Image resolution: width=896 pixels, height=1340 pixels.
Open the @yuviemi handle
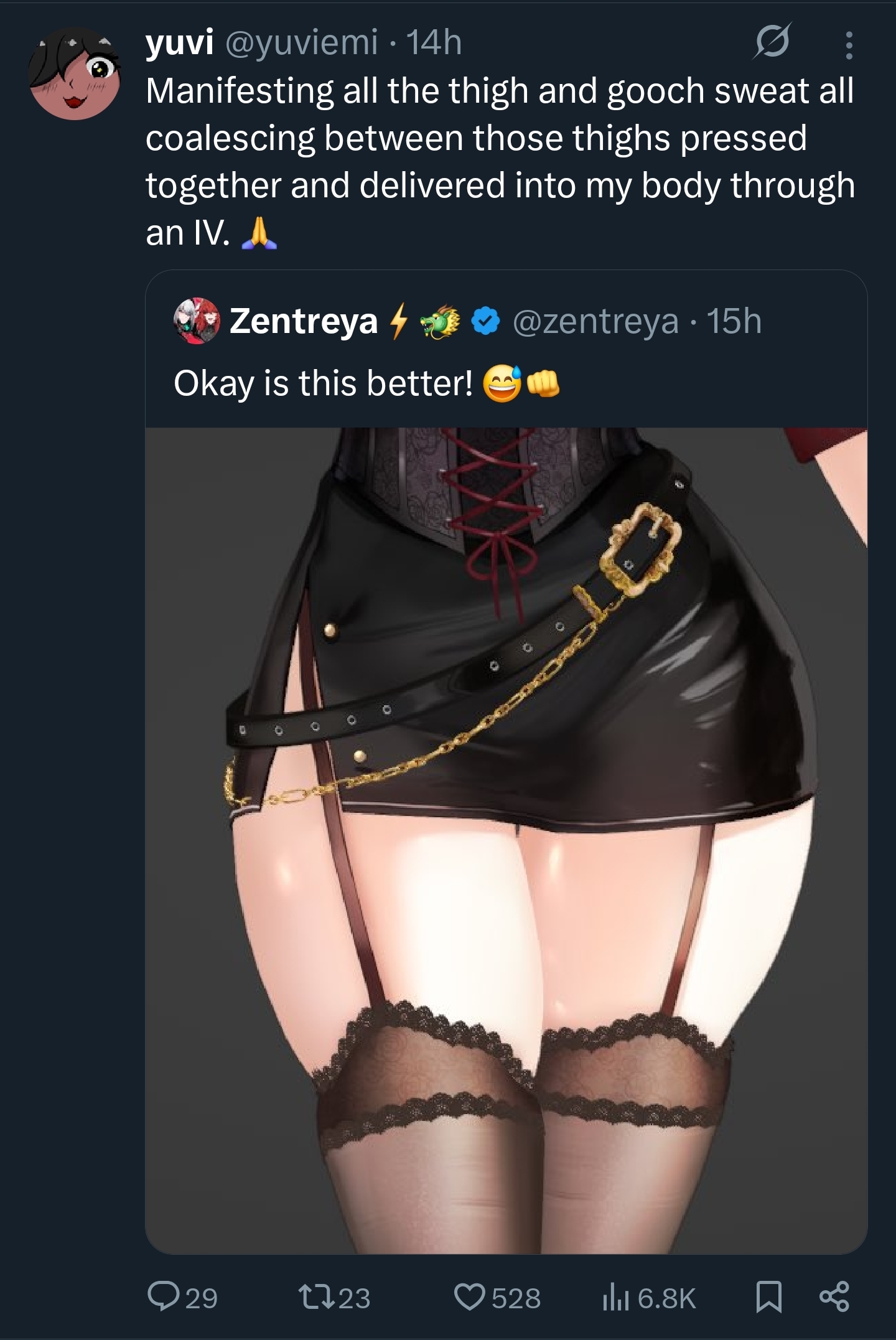coord(301,42)
